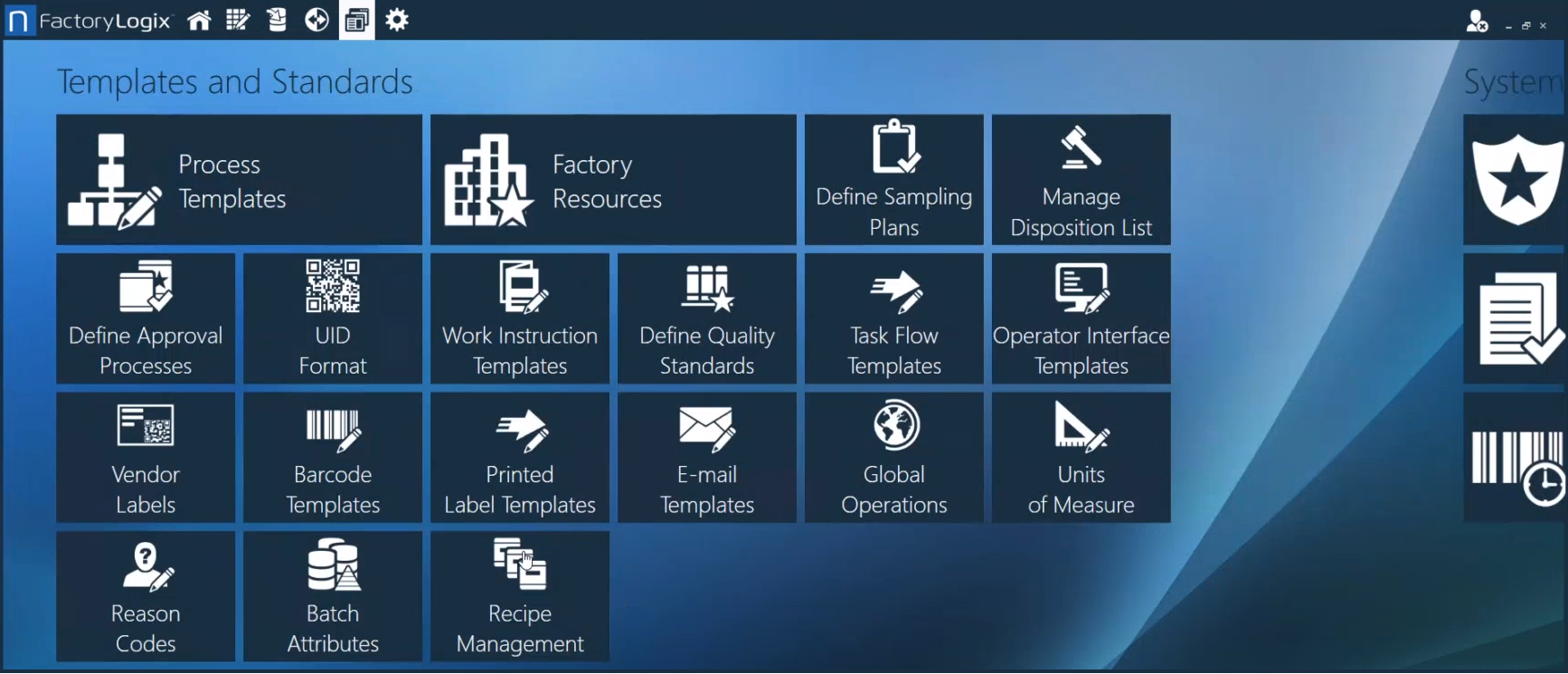1568x674 pixels.
Task: Open Units of Measure
Action: 1081,458
